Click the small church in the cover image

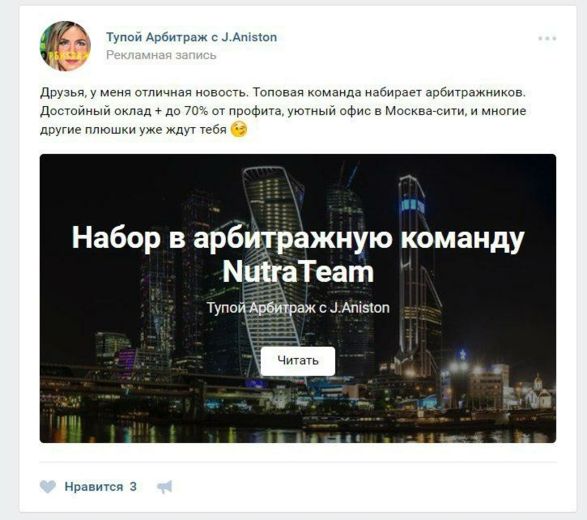[x=538, y=393]
